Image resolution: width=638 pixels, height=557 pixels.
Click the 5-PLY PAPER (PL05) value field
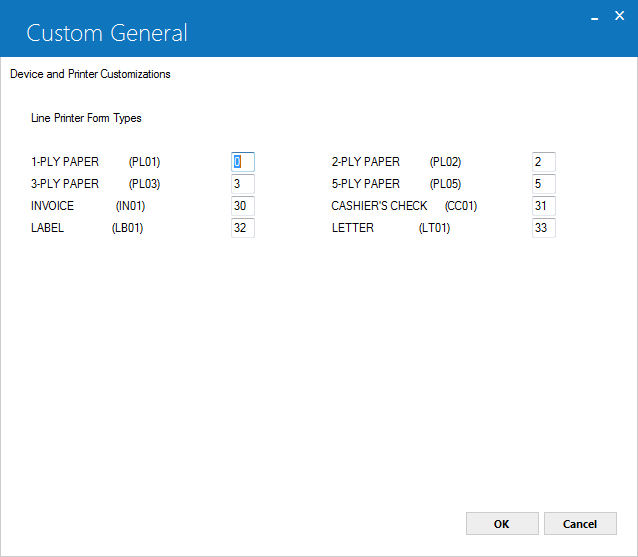click(x=544, y=184)
